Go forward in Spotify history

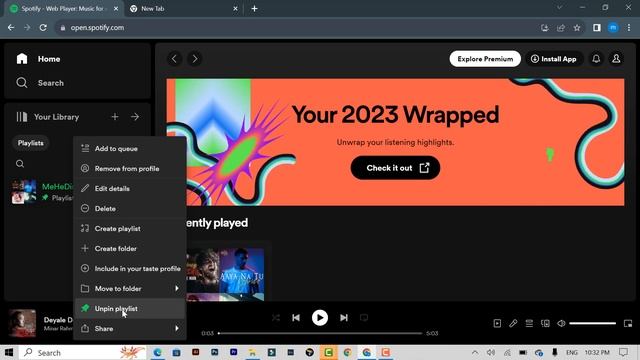[x=195, y=59]
